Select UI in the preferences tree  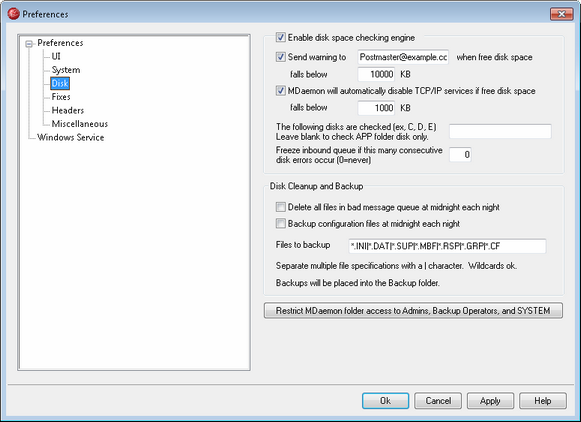pos(56,56)
